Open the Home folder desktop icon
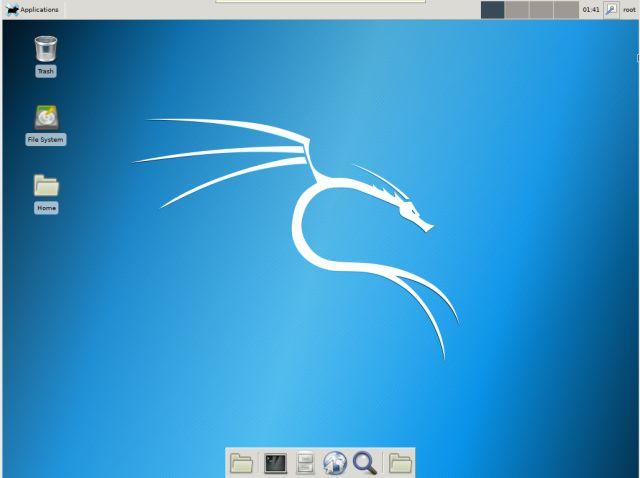 point(46,185)
